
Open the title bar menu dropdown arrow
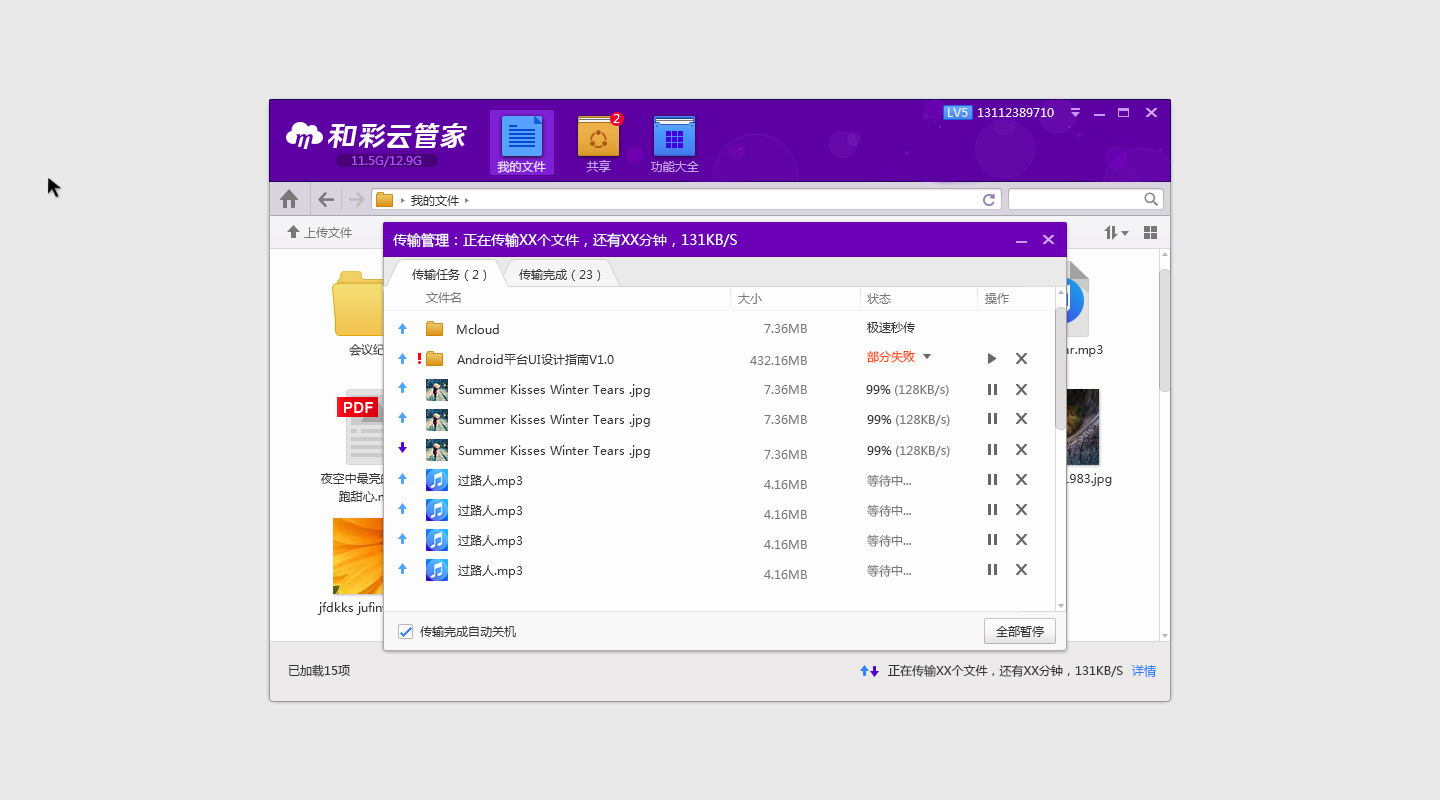point(1075,113)
